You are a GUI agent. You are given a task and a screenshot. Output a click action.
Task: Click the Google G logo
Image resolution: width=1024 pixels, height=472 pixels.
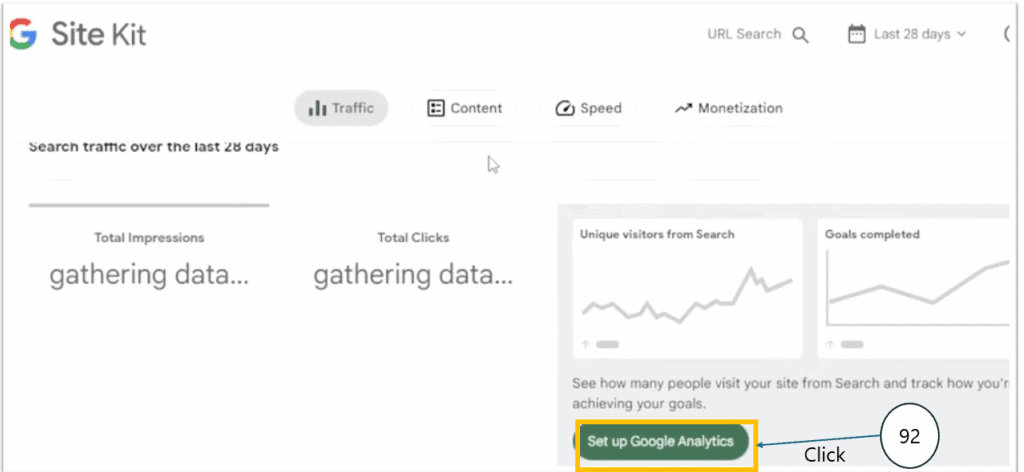22,35
